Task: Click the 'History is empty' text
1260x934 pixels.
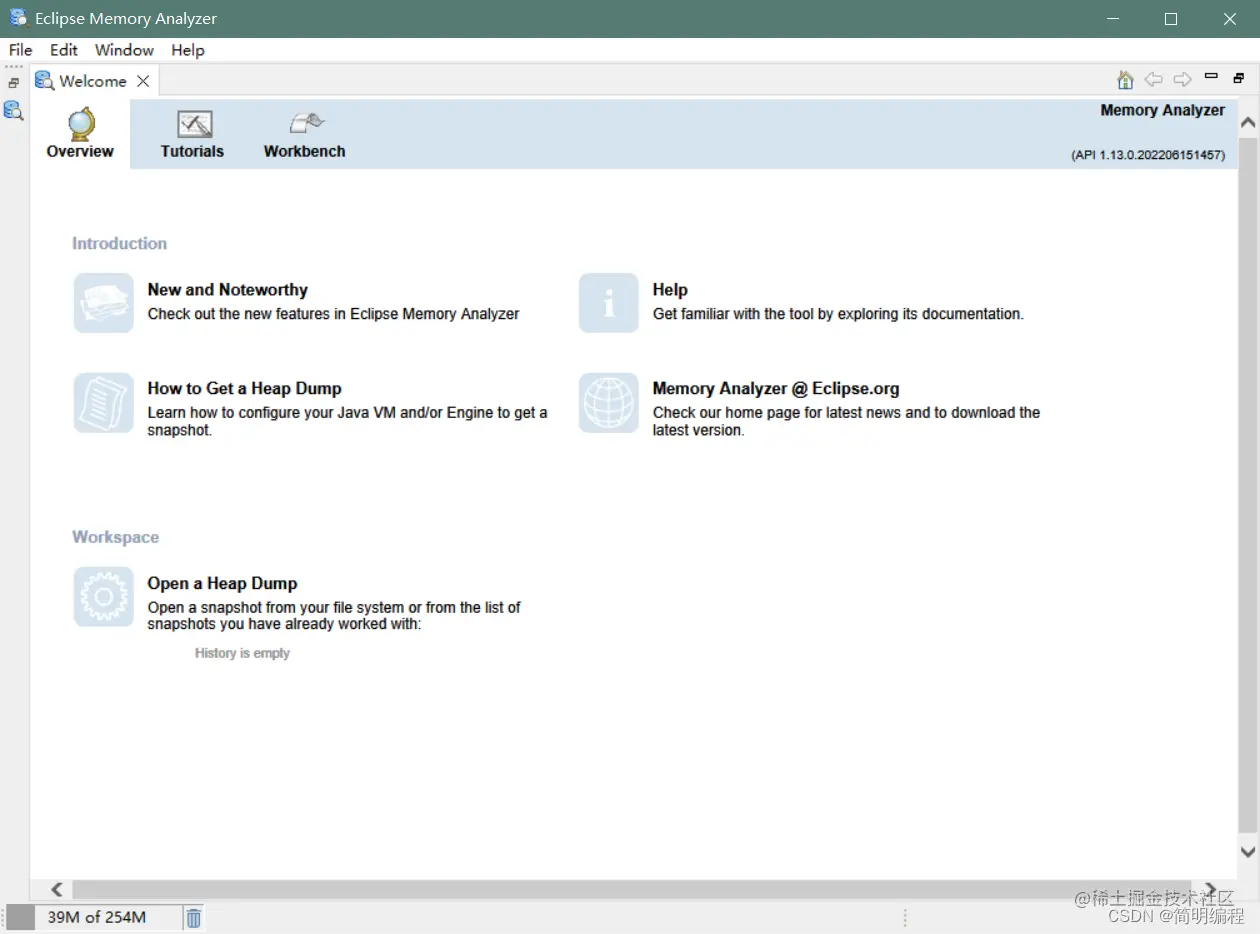Action: 242,653
